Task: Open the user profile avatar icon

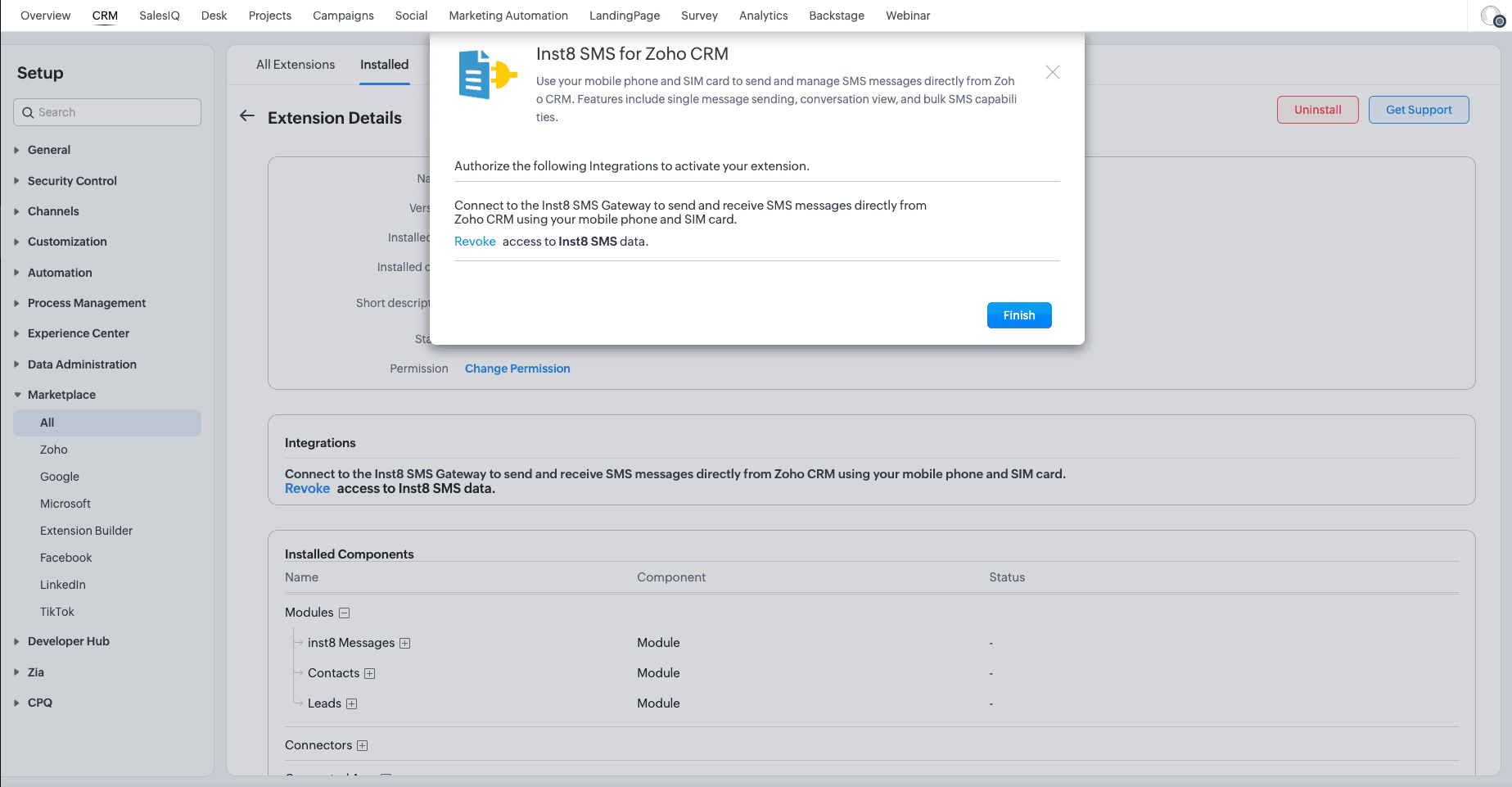Action: tap(1493, 16)
